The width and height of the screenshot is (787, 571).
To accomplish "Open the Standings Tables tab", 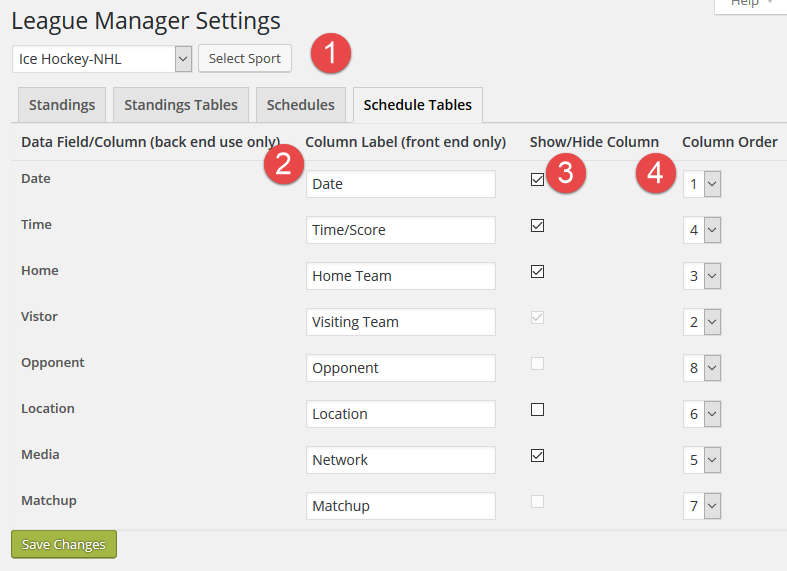I will (x=181, y=105).
